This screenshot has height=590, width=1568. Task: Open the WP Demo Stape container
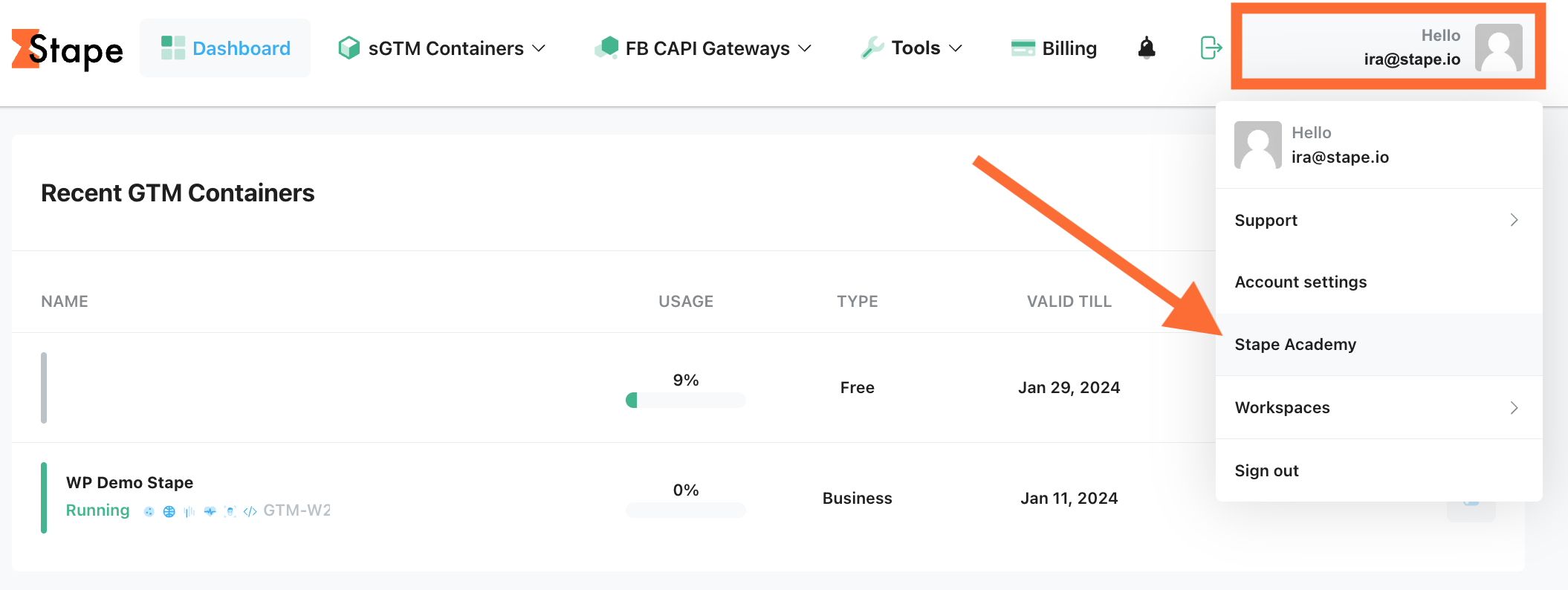129,482
